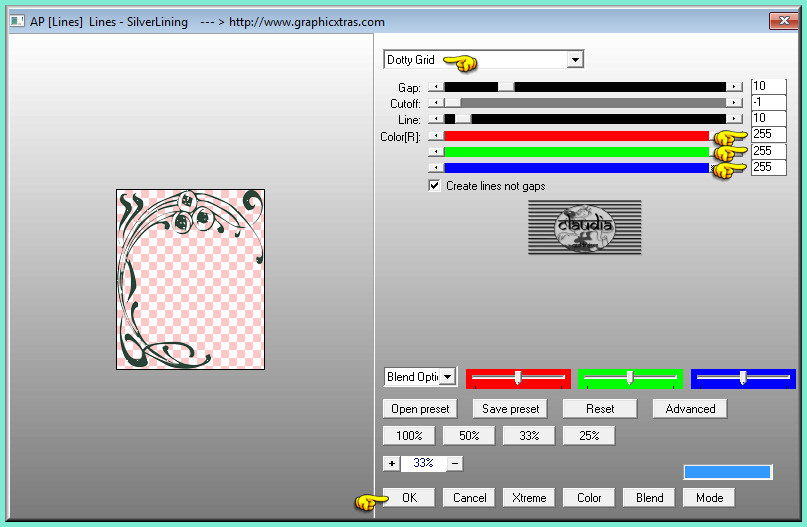807x527 pixels.
Task: Click the blue value field
Action: [x=768, y=167]
